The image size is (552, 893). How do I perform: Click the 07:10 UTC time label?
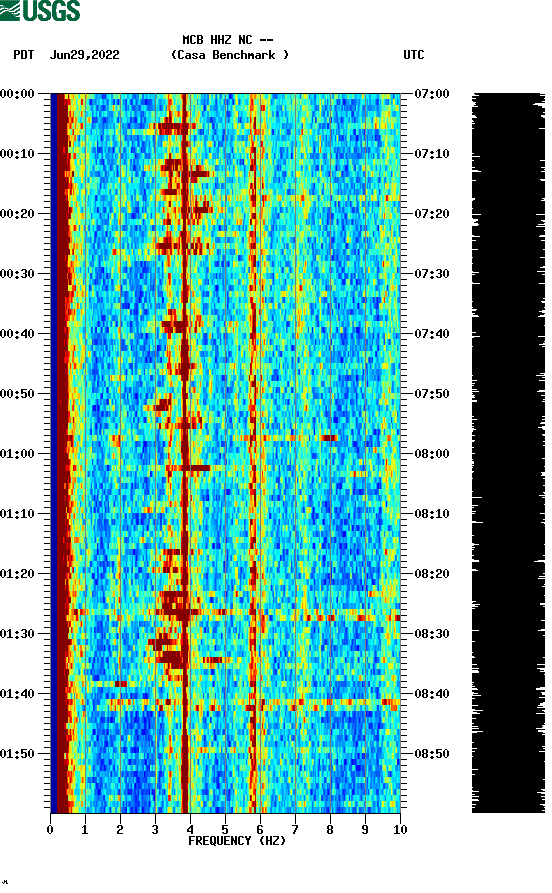click(432, 154)
